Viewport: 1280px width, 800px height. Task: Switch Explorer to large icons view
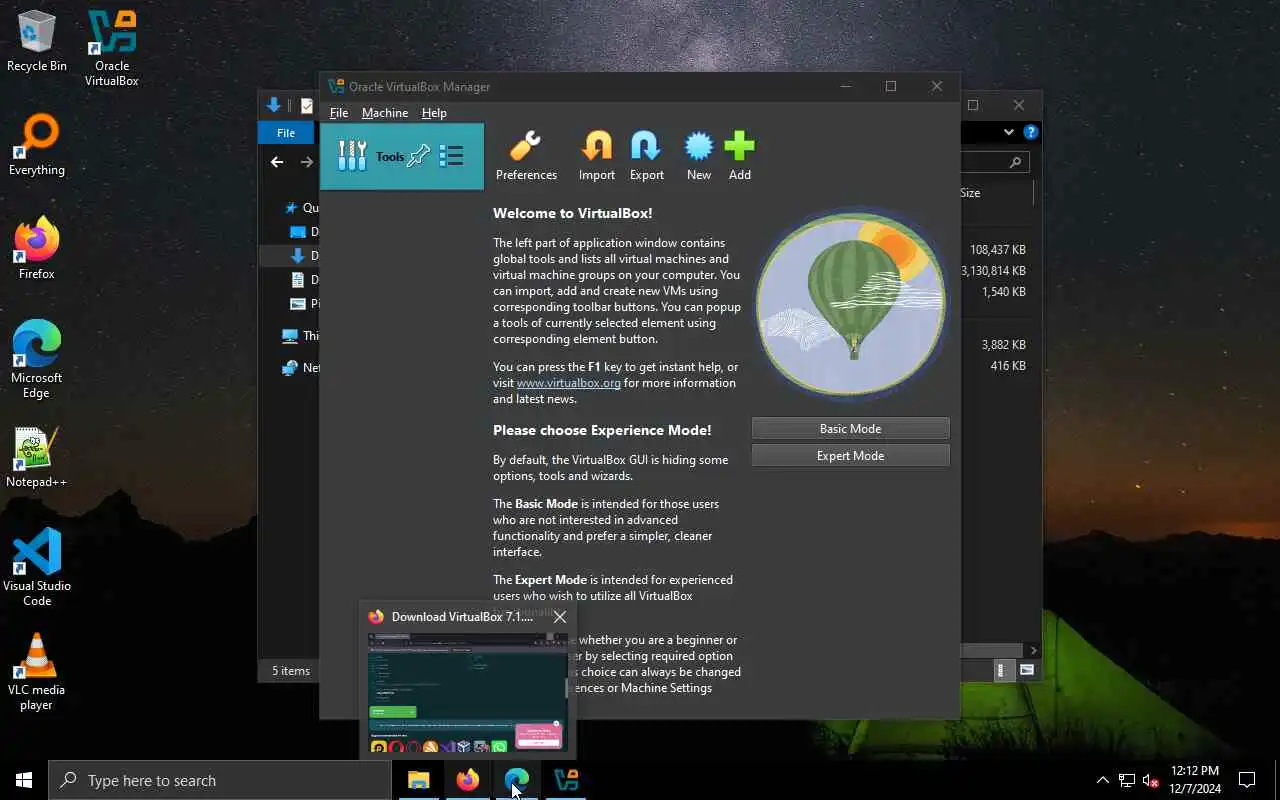pyautogui.click(x=1026, y=670)
